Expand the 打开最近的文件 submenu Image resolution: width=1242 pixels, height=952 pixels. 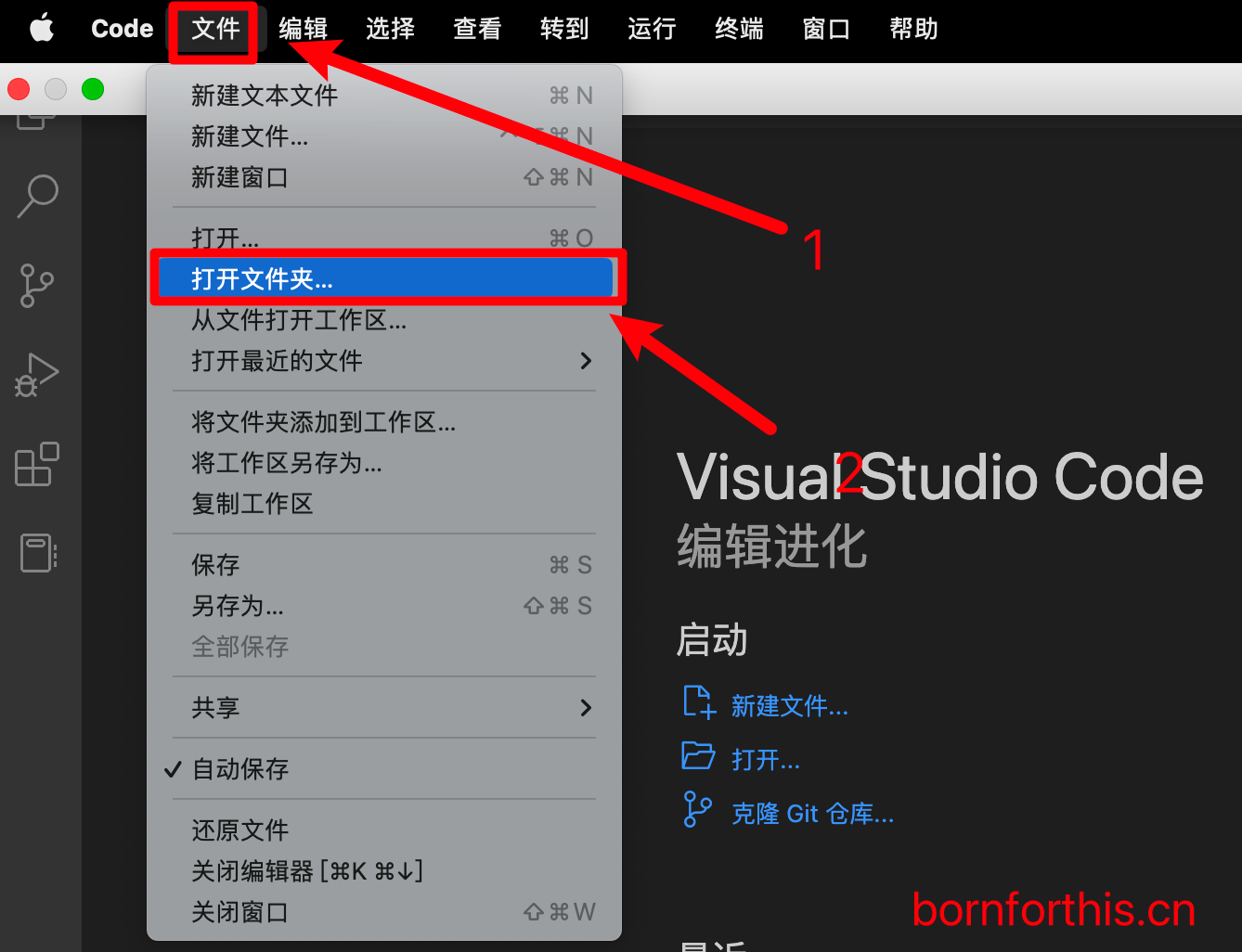coord(384,361)
